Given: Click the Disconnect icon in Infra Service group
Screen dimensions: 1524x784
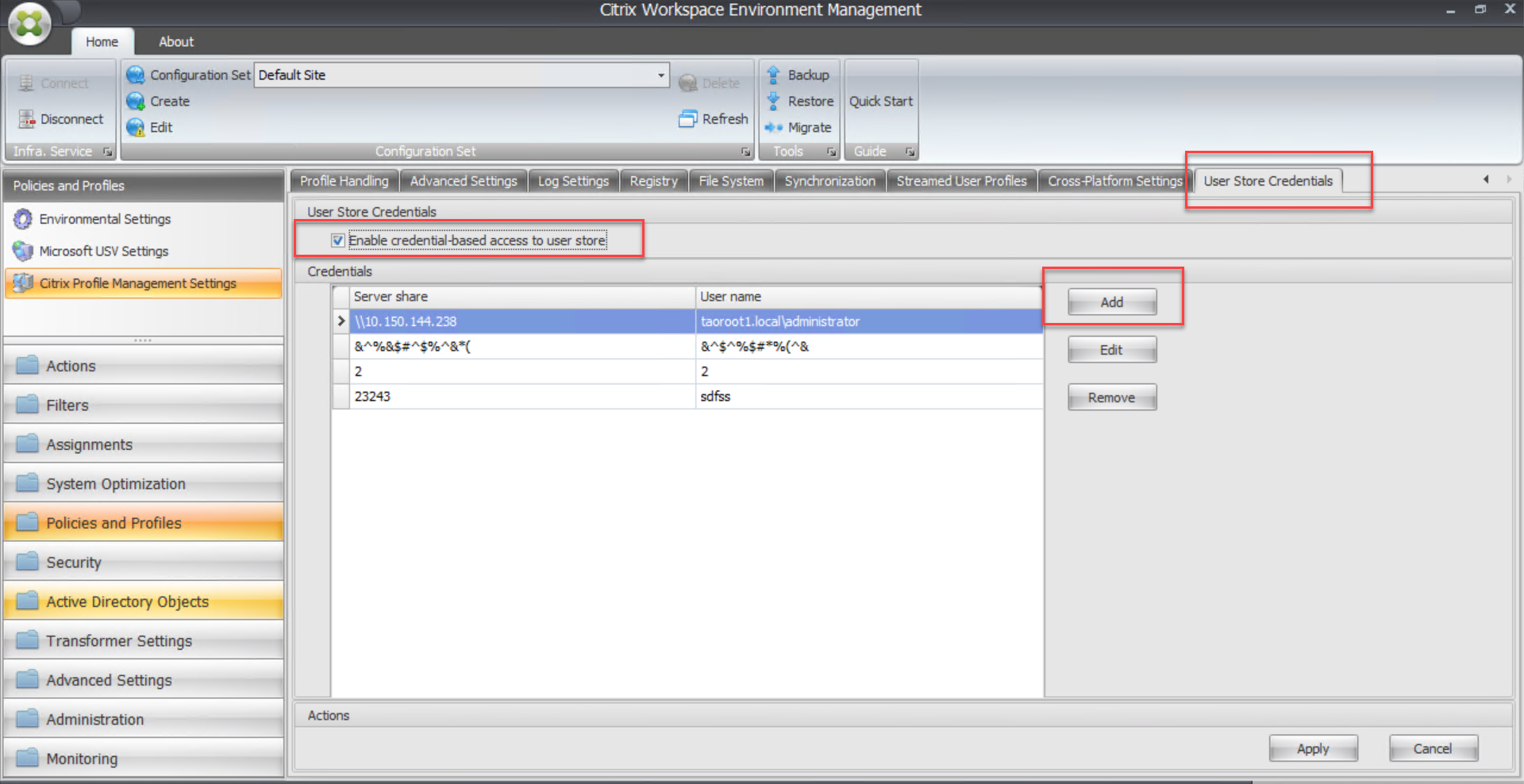Looking at the screenshot, I should (x=27, y=119).
